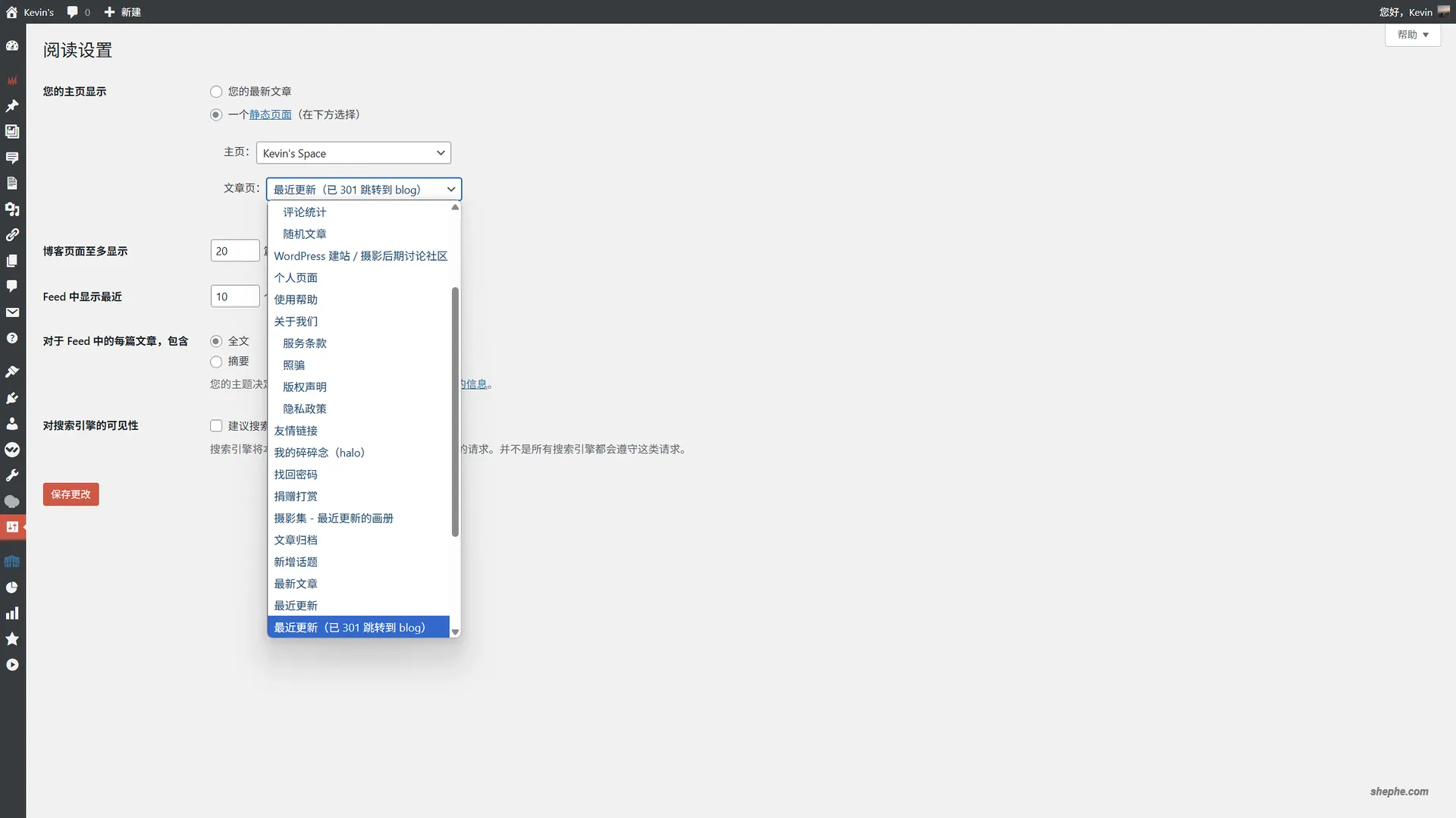Open the Tools wrench icon
This screenshot has width=1456, height=818.
12,475
